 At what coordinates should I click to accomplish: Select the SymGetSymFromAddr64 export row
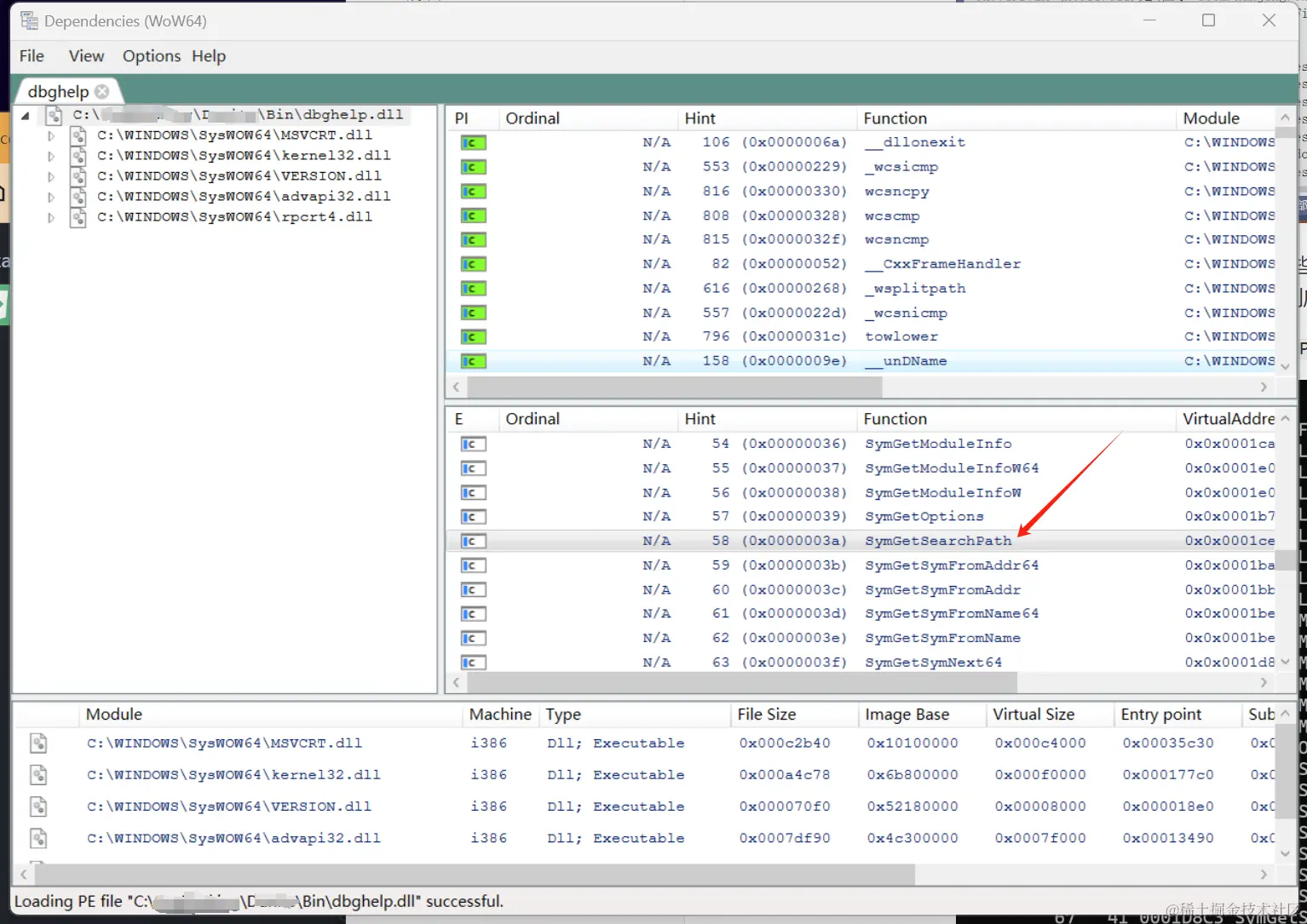861,565
